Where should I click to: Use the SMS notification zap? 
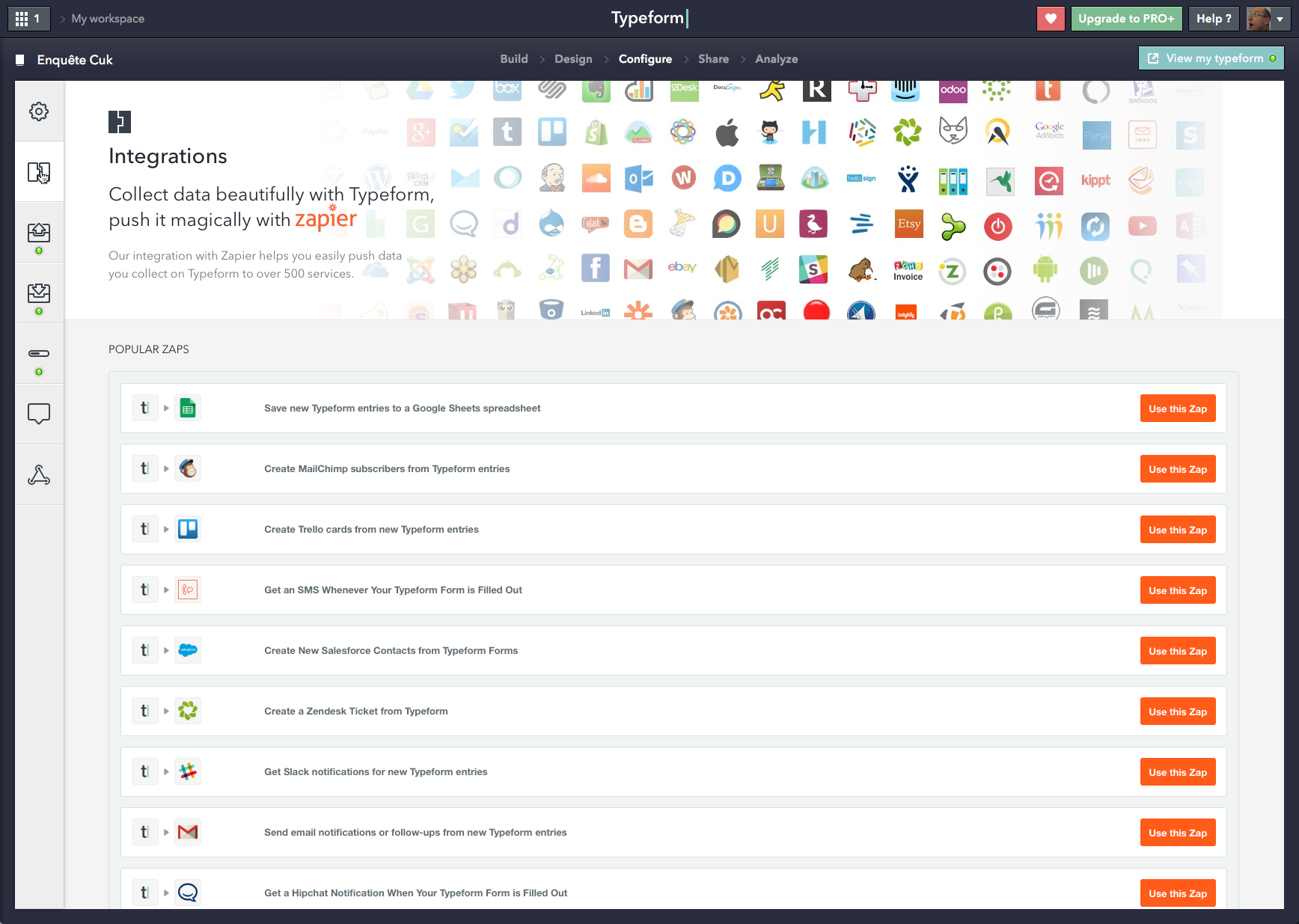click(x=1178, y=590)
